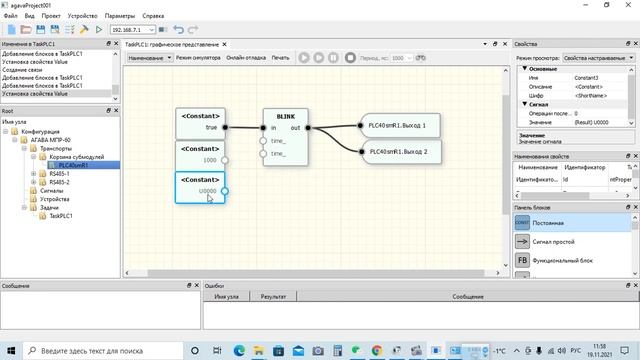Screen dimensions: 640x360
Task: Open IP address 192.168.7.1 dropdown
Action: pyautogui.click(x=151, y=30)
